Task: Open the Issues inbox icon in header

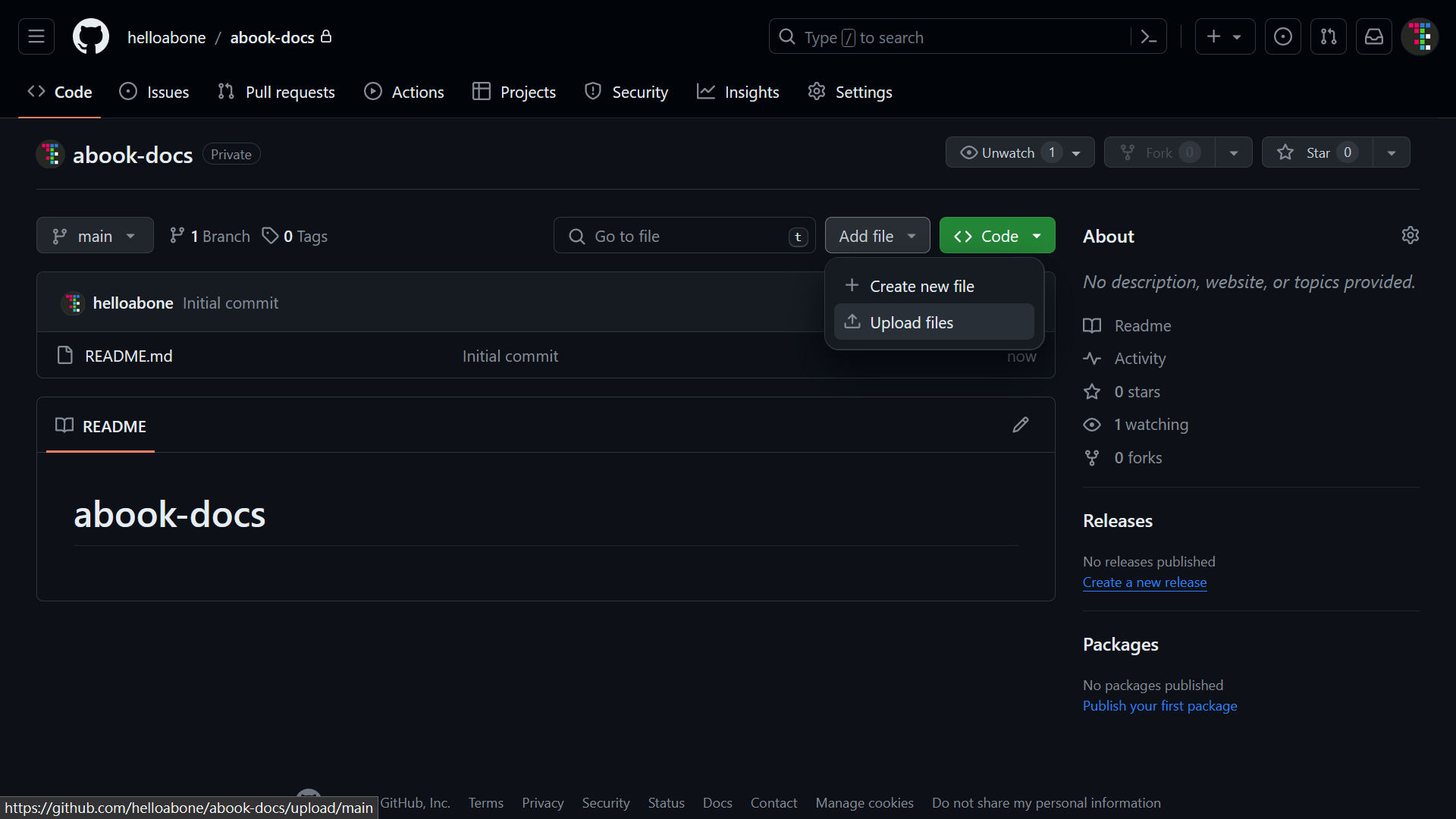Action: point(1283,36)
